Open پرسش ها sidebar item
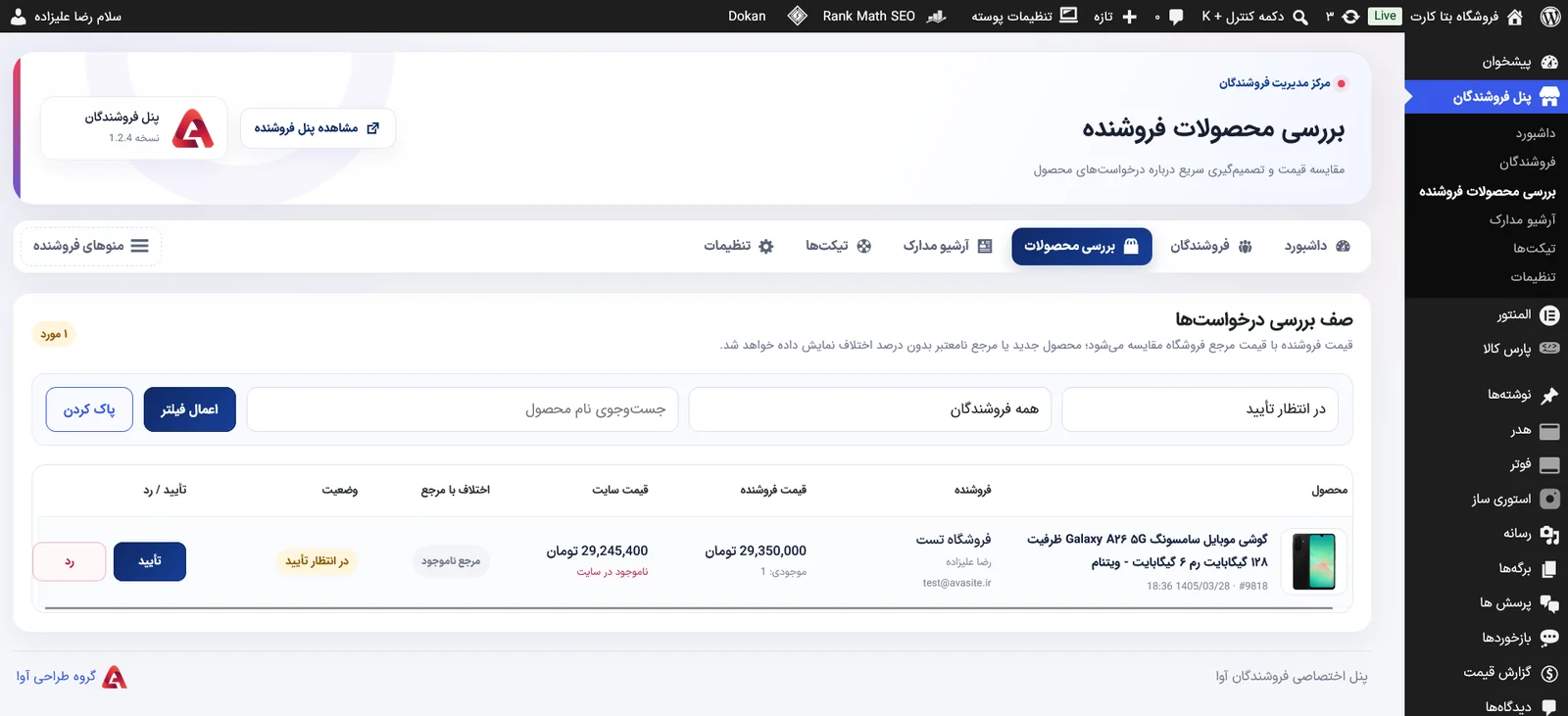The image size is (1568, 716). [x=1487, y=602]
